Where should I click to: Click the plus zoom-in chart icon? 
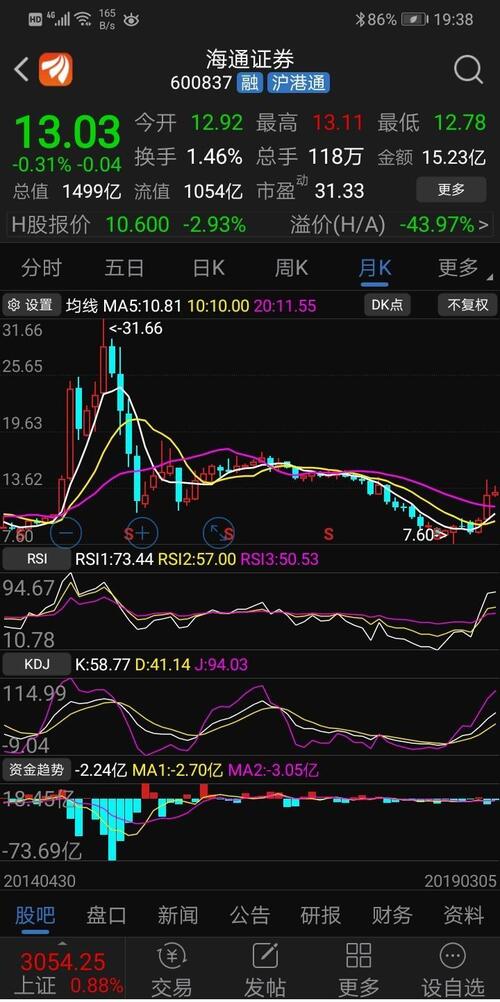coord(142,532)
